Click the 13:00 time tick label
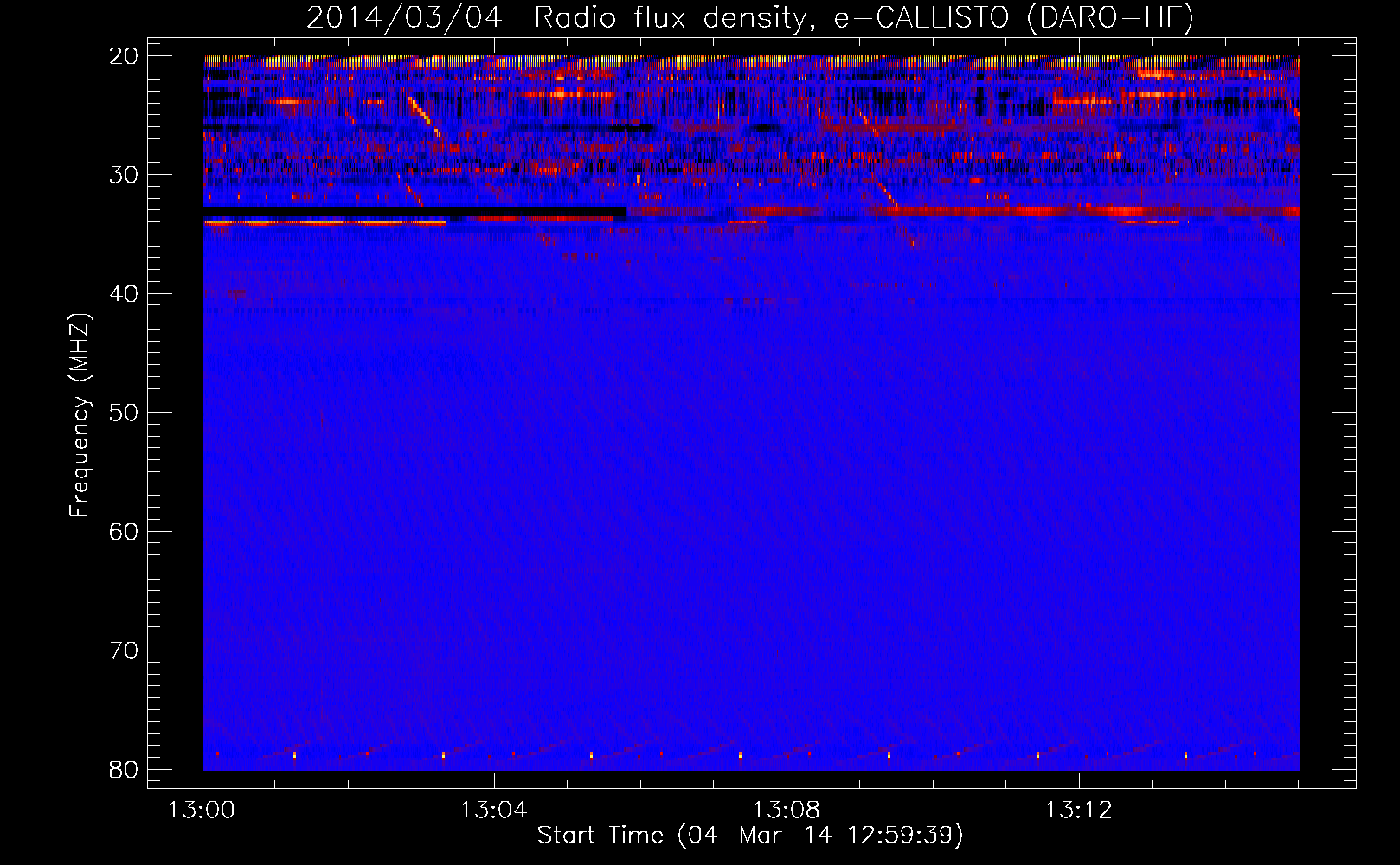The height and width of the screenshot is (865, 1400). pyautogui.click(x=202, y=811)
